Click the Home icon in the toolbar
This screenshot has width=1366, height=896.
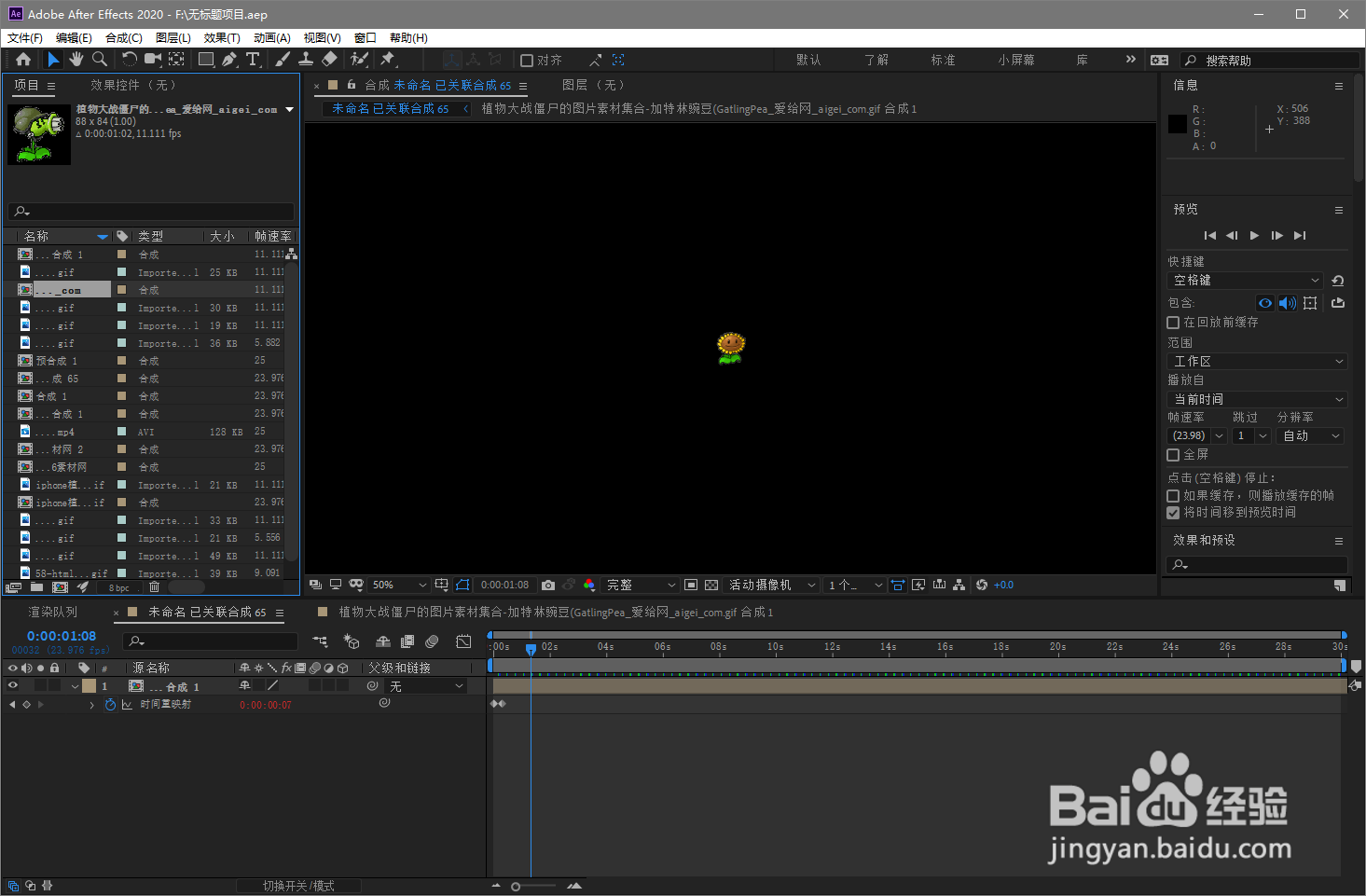tap(23, 60)
